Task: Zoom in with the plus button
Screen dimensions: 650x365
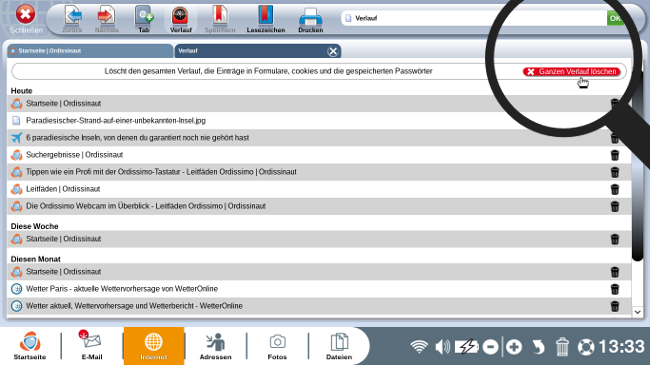Action: [514, 347]
